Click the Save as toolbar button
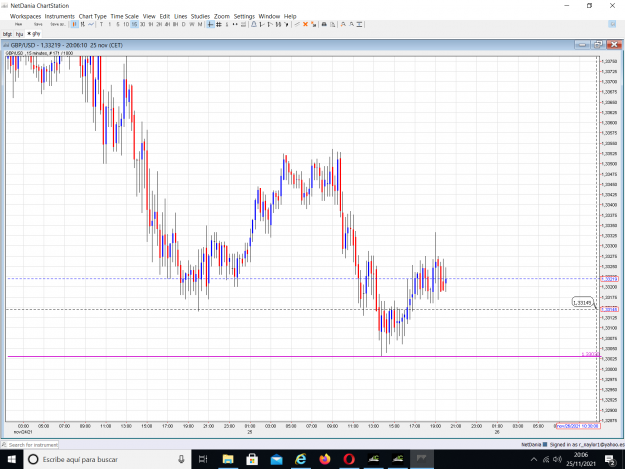The image size is (625, 469). click(x=58, y=24)
